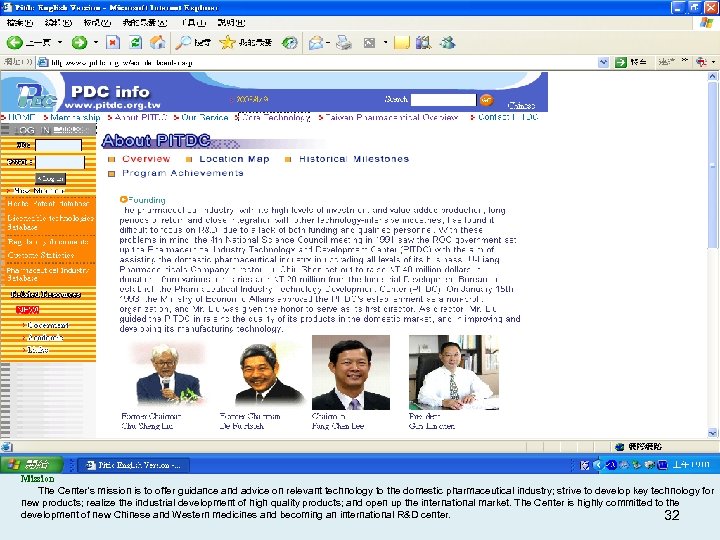Open the Core Technology nav link
This screenshot has width=720, height=540.
(276, 118)
